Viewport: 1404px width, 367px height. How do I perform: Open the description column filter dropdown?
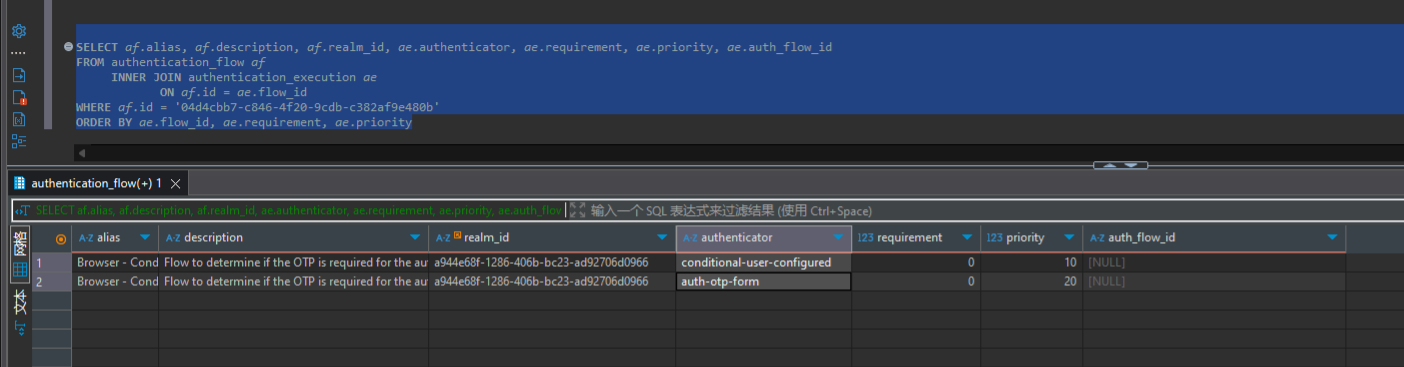pyautogui.click(x=416, y=238)
